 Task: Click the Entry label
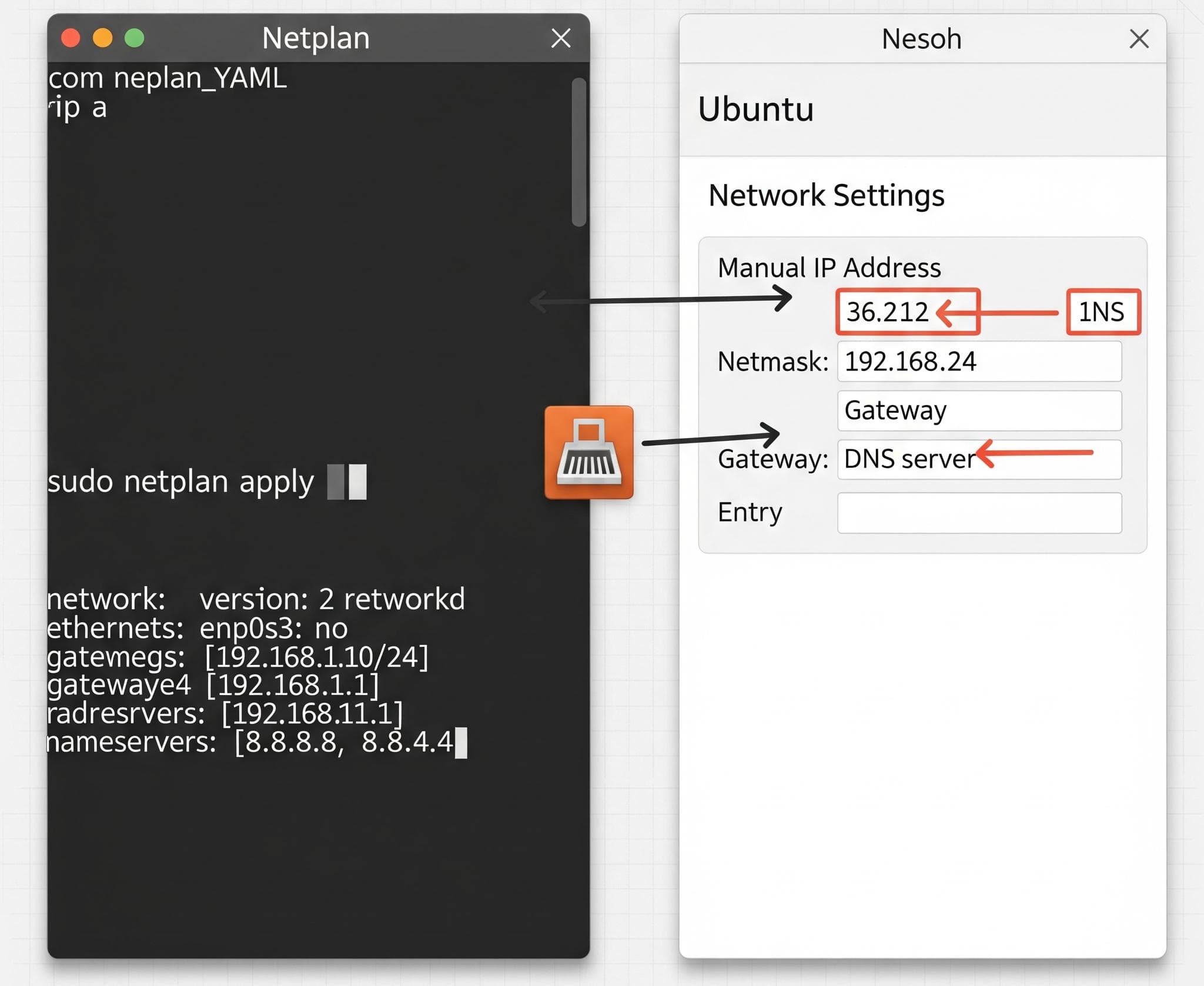(x=750, y=513)
